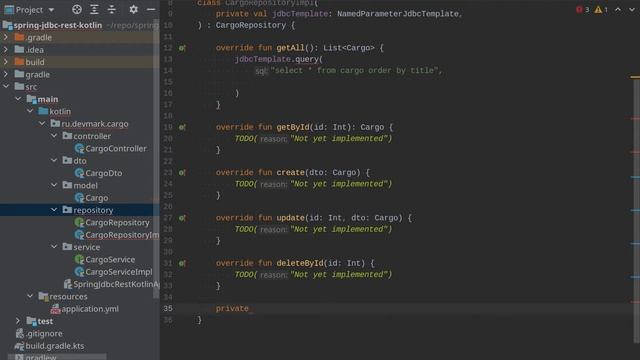
Task: Expand the build folder
Action: point(6,62)
